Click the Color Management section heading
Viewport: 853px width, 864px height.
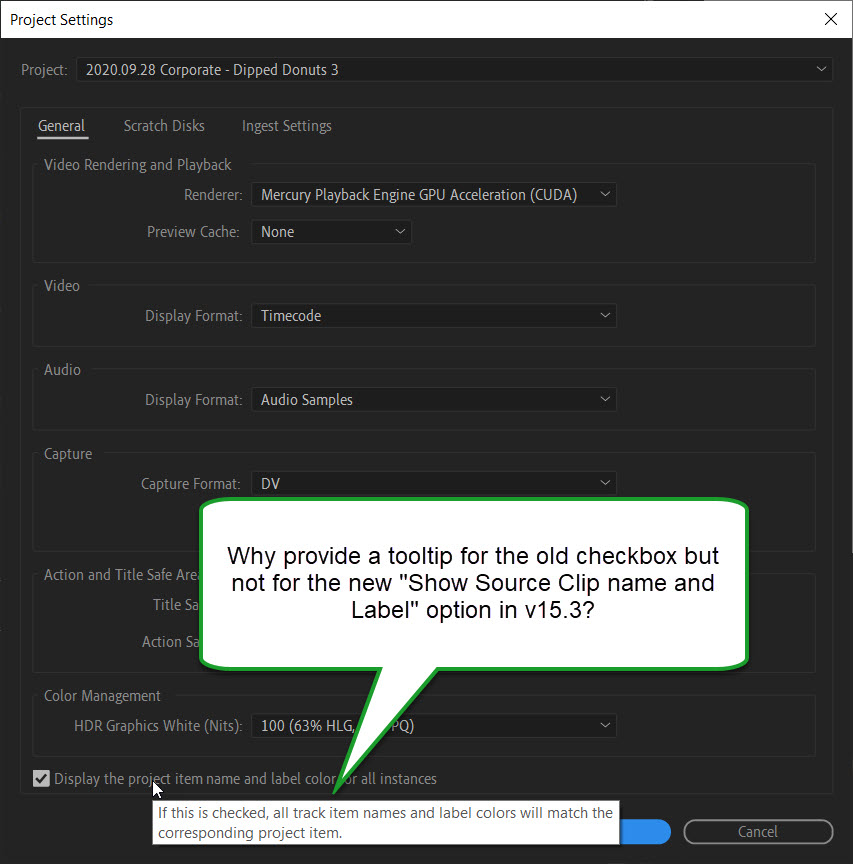pos(102,696)
